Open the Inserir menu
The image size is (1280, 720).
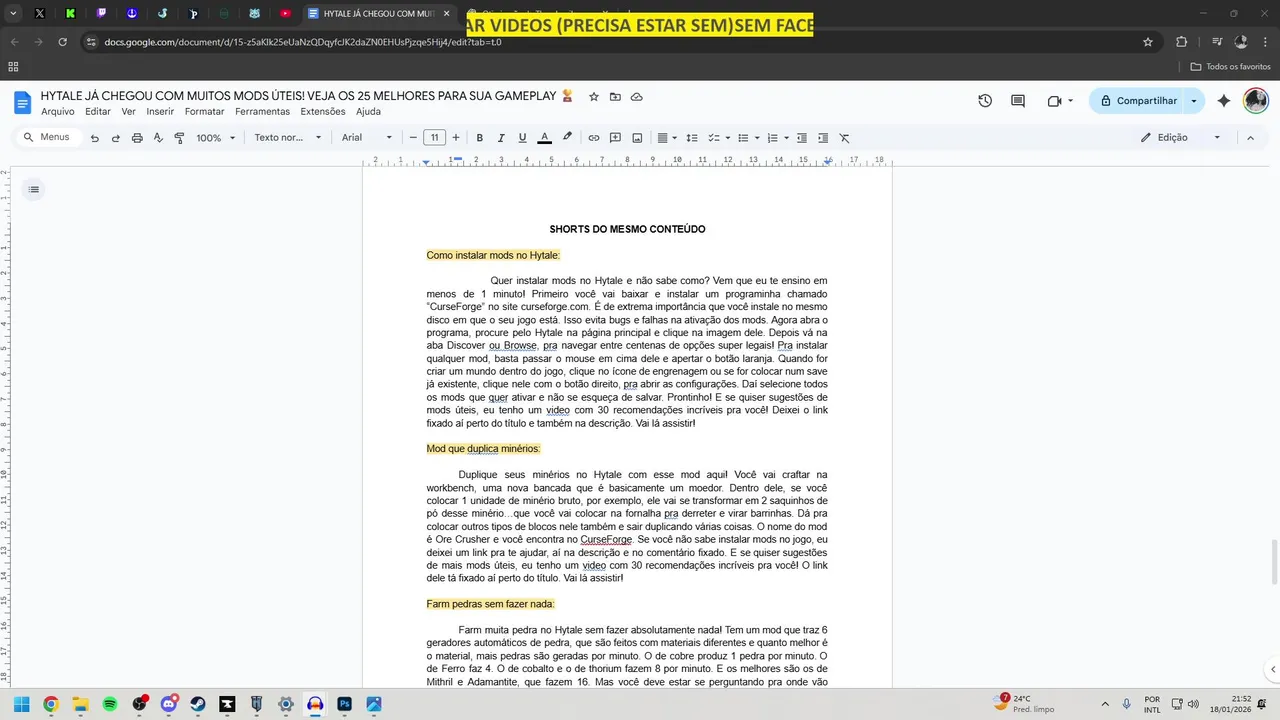pos(160,112)
